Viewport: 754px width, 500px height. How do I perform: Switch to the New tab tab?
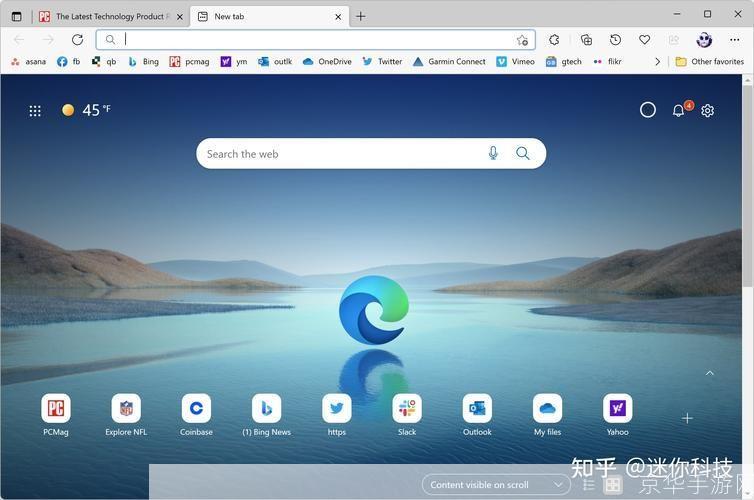coord(269,16)
